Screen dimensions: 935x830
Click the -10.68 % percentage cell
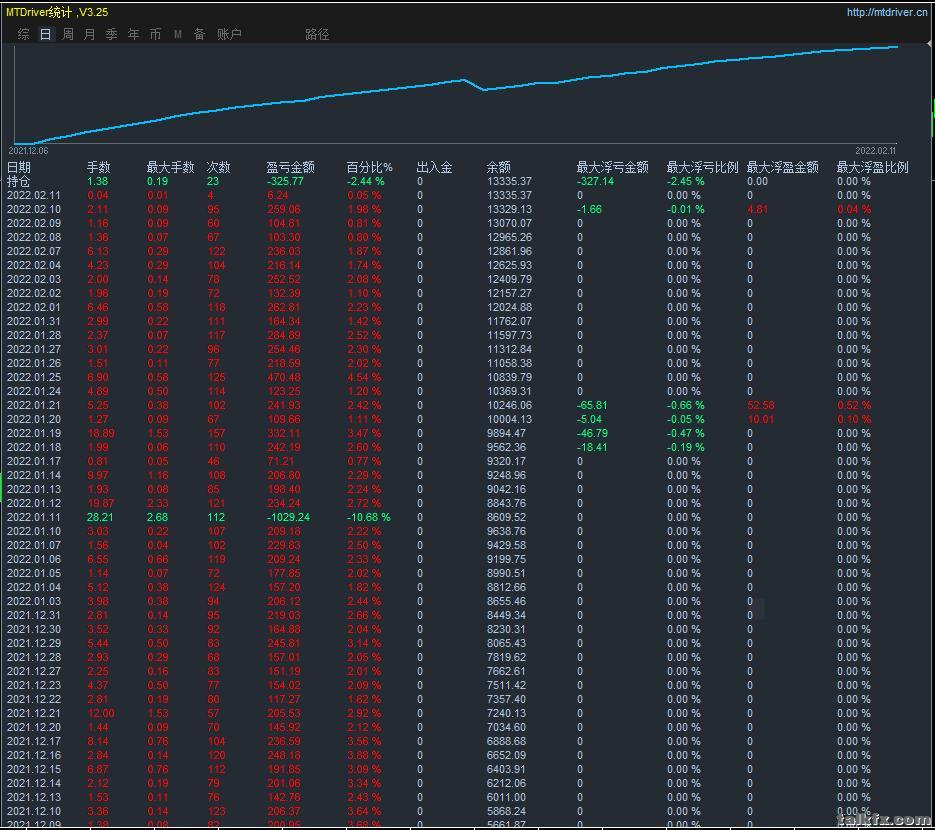click(x=369, y=518)
